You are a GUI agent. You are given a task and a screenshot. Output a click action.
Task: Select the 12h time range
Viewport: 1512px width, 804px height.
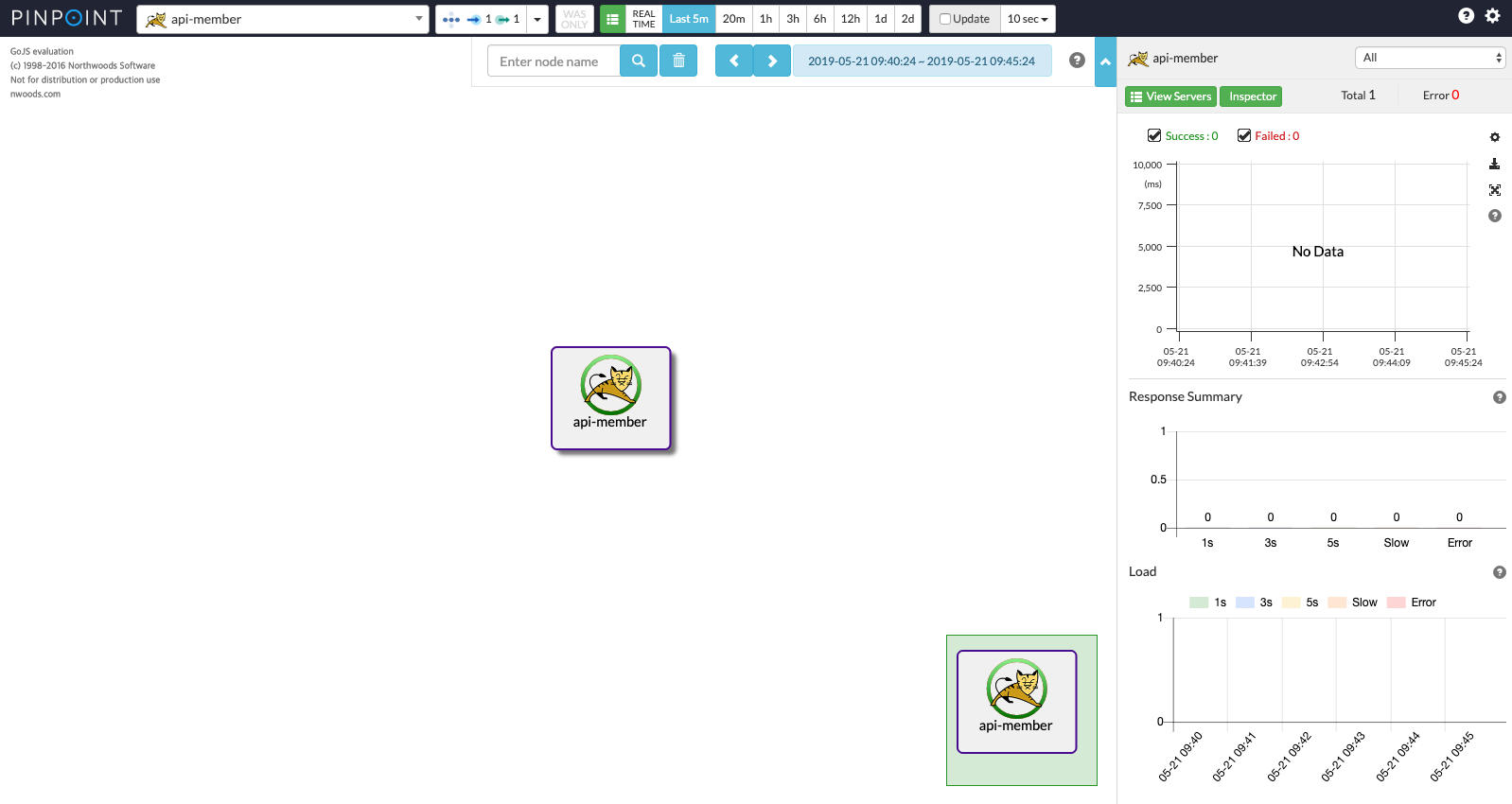[x=851, y=19]
